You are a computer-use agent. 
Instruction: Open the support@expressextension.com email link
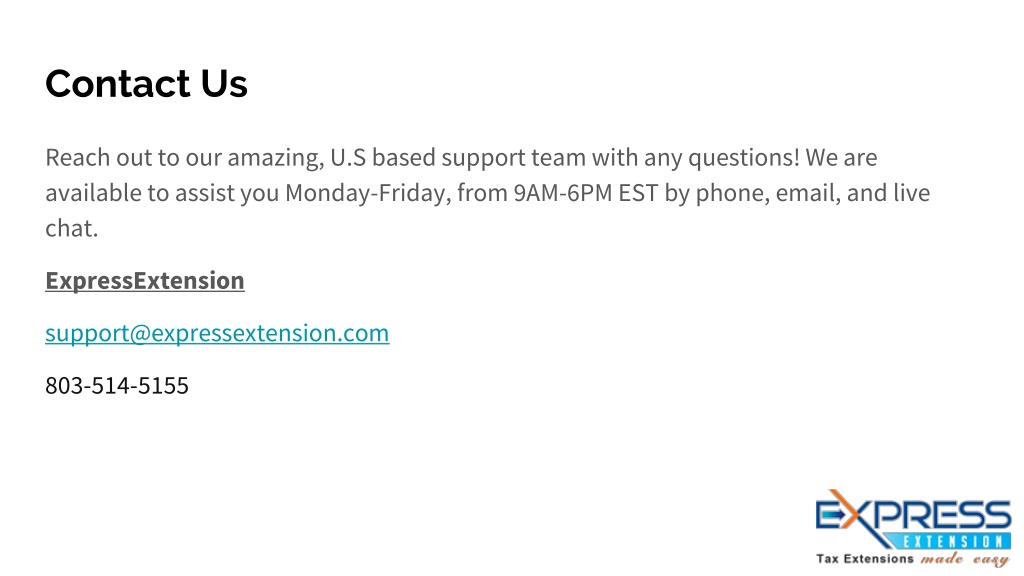click(x=217, y=333)
